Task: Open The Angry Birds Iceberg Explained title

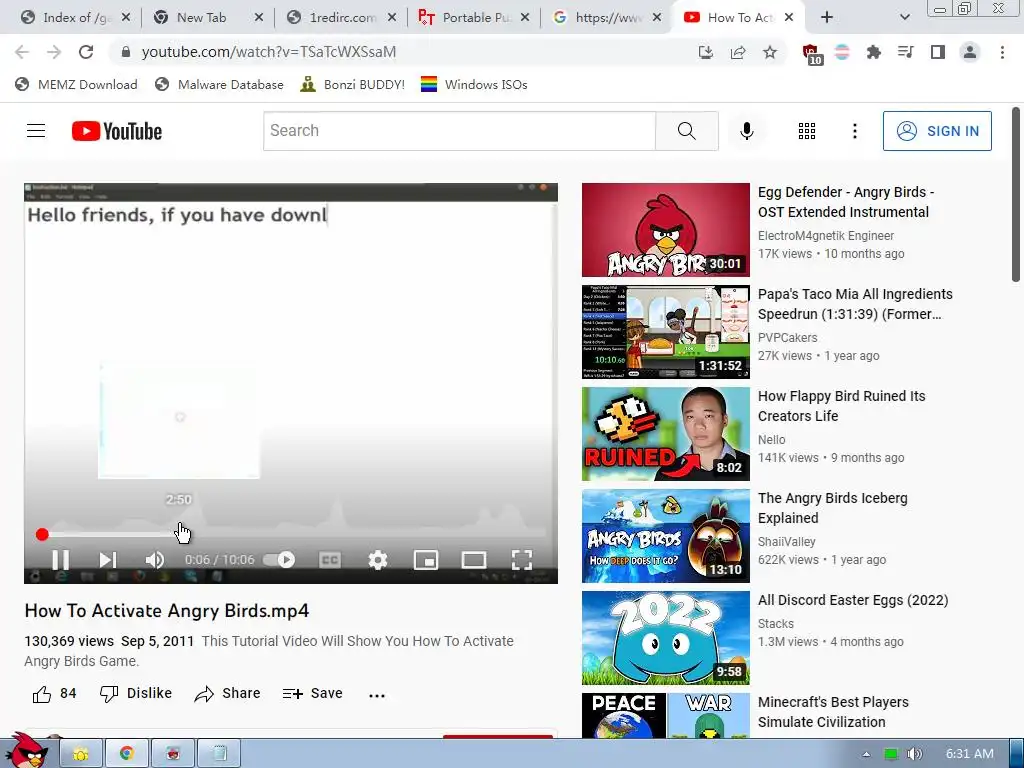Action: pyautogui.click(x=833, y=507)
